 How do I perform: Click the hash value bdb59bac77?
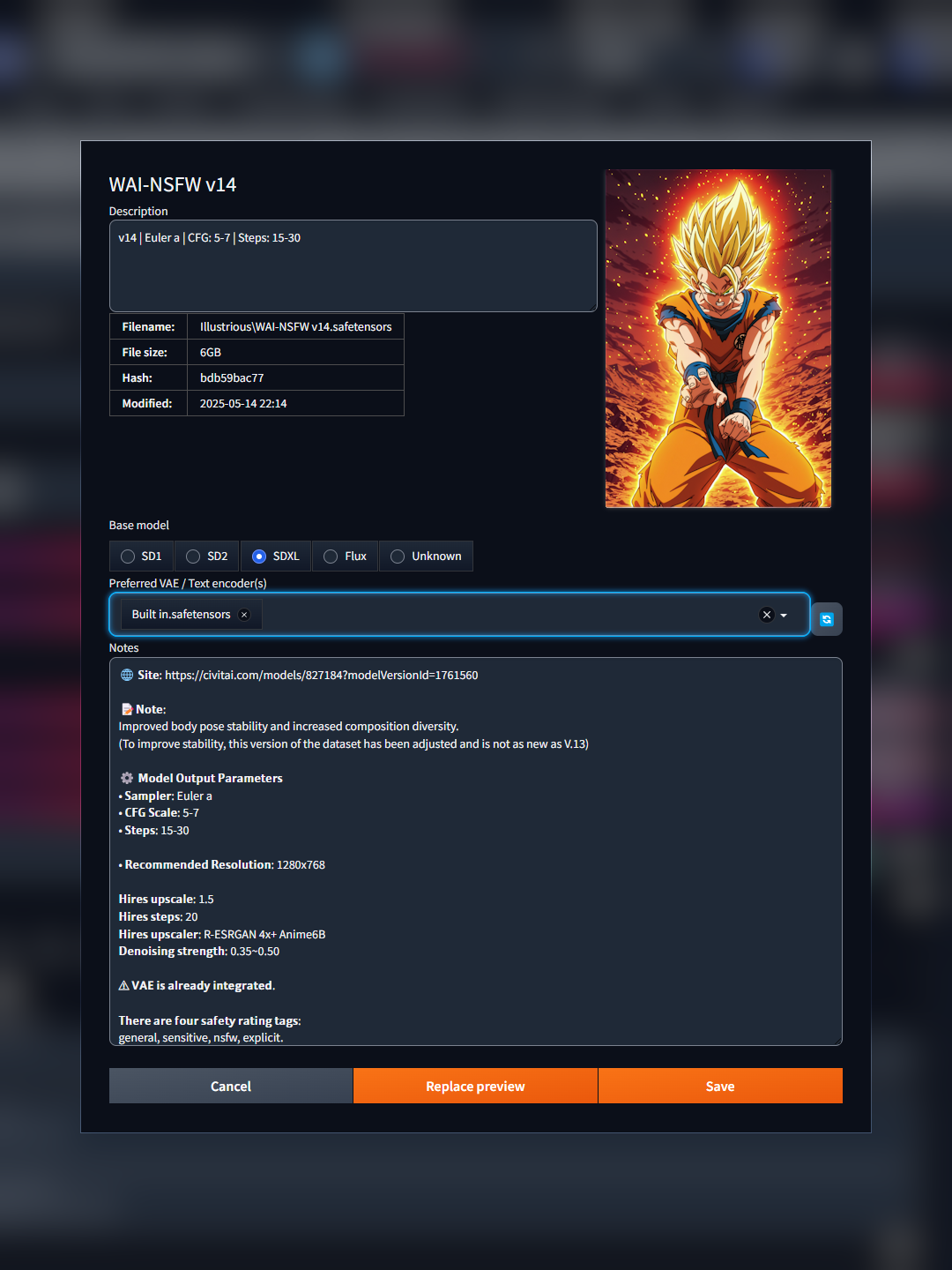232,378
